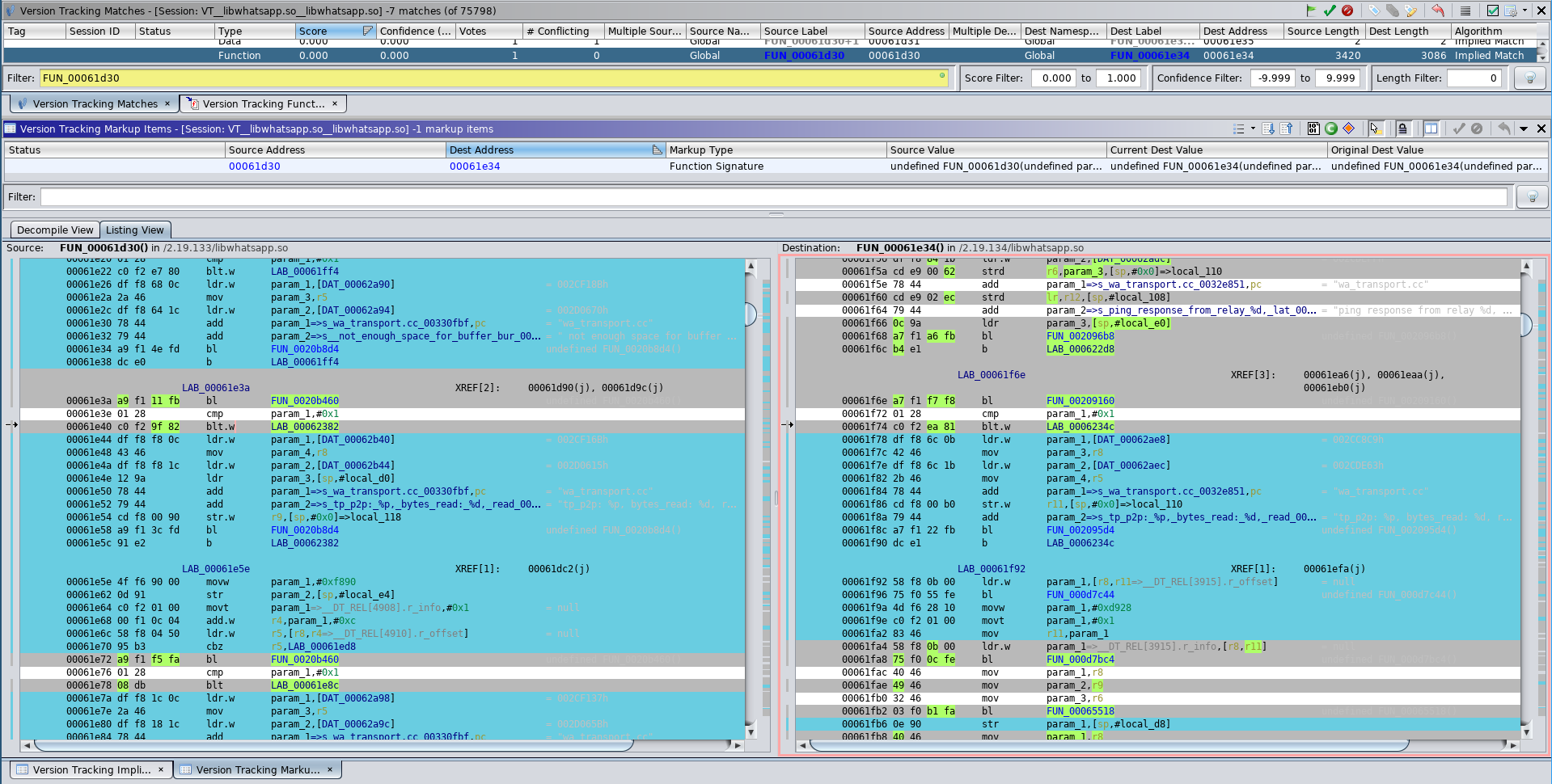Click the Length Filter input field

coord(1474,78)
